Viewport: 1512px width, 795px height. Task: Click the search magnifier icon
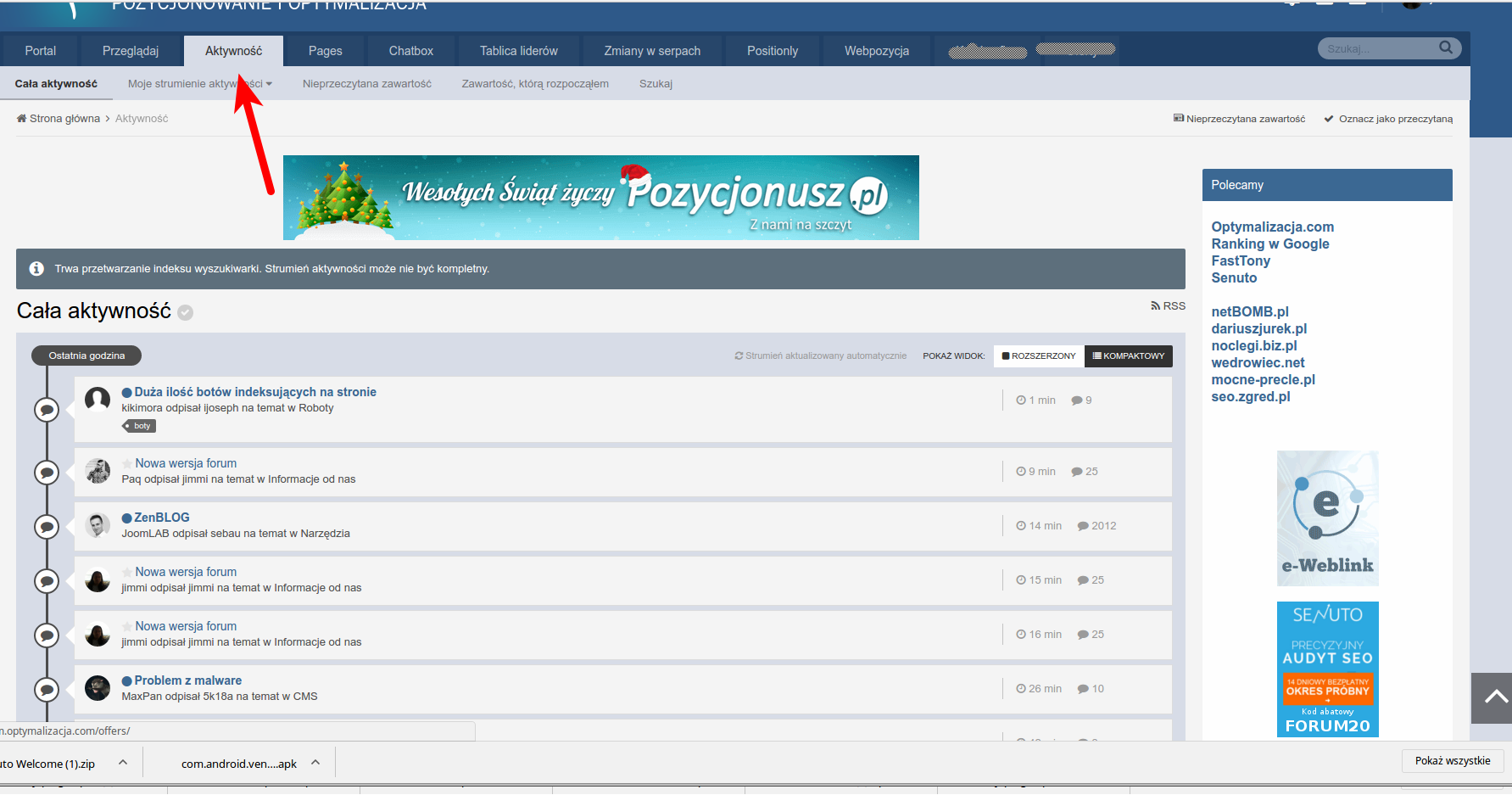(1446, 48)
